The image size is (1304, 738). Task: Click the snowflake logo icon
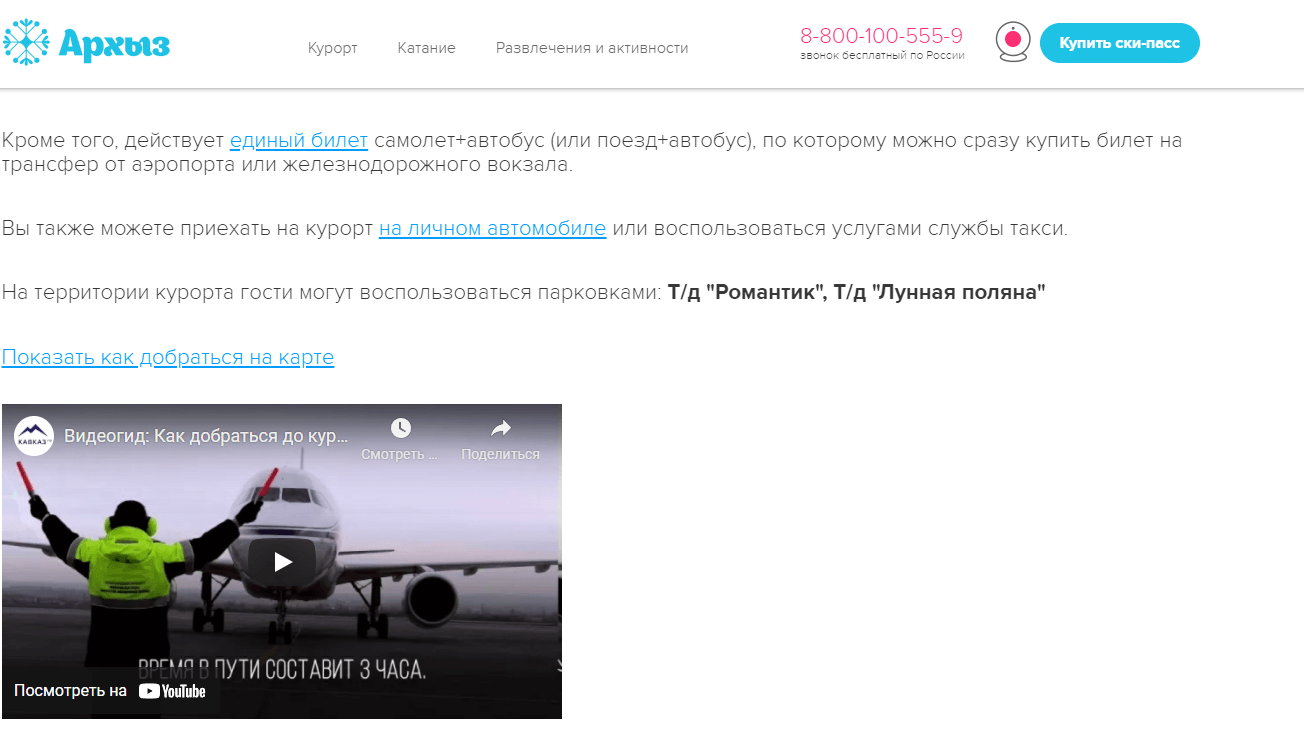point(26,42)
